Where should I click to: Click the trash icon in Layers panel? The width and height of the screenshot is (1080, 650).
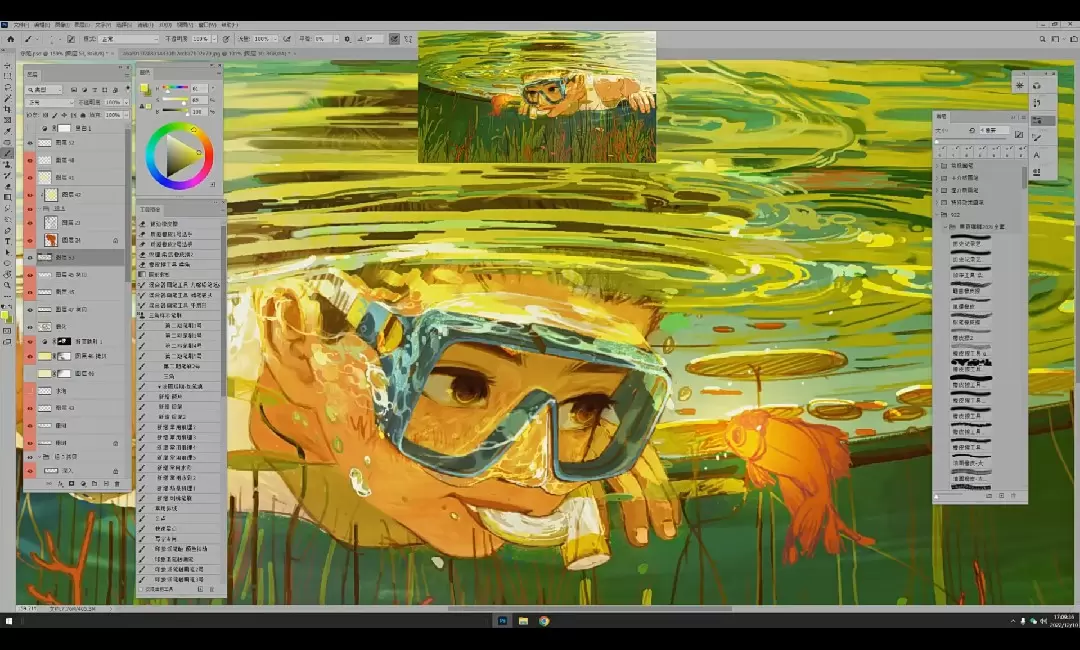point(117,484)
